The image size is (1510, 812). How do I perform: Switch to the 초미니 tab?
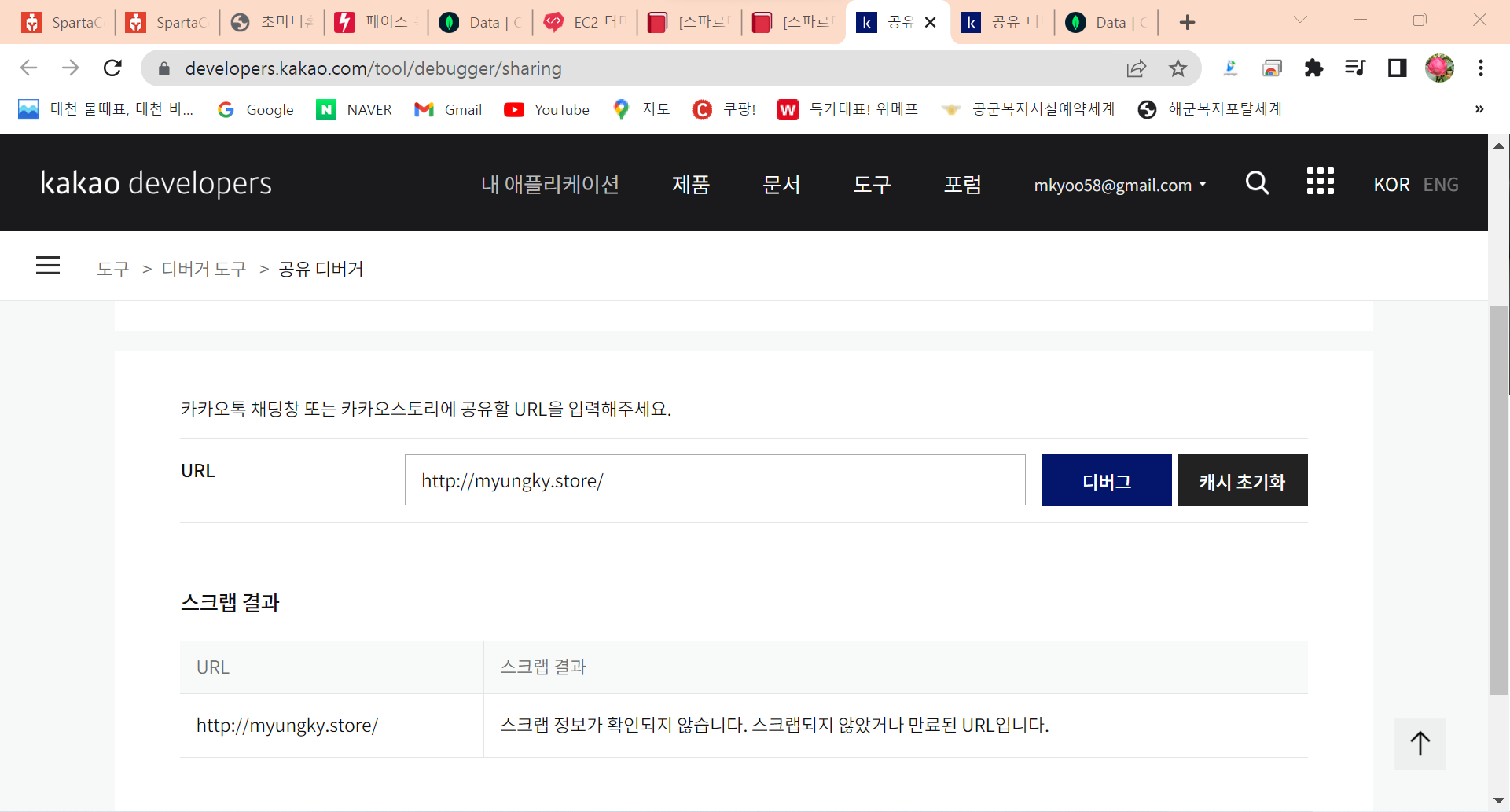click(273, 23)
